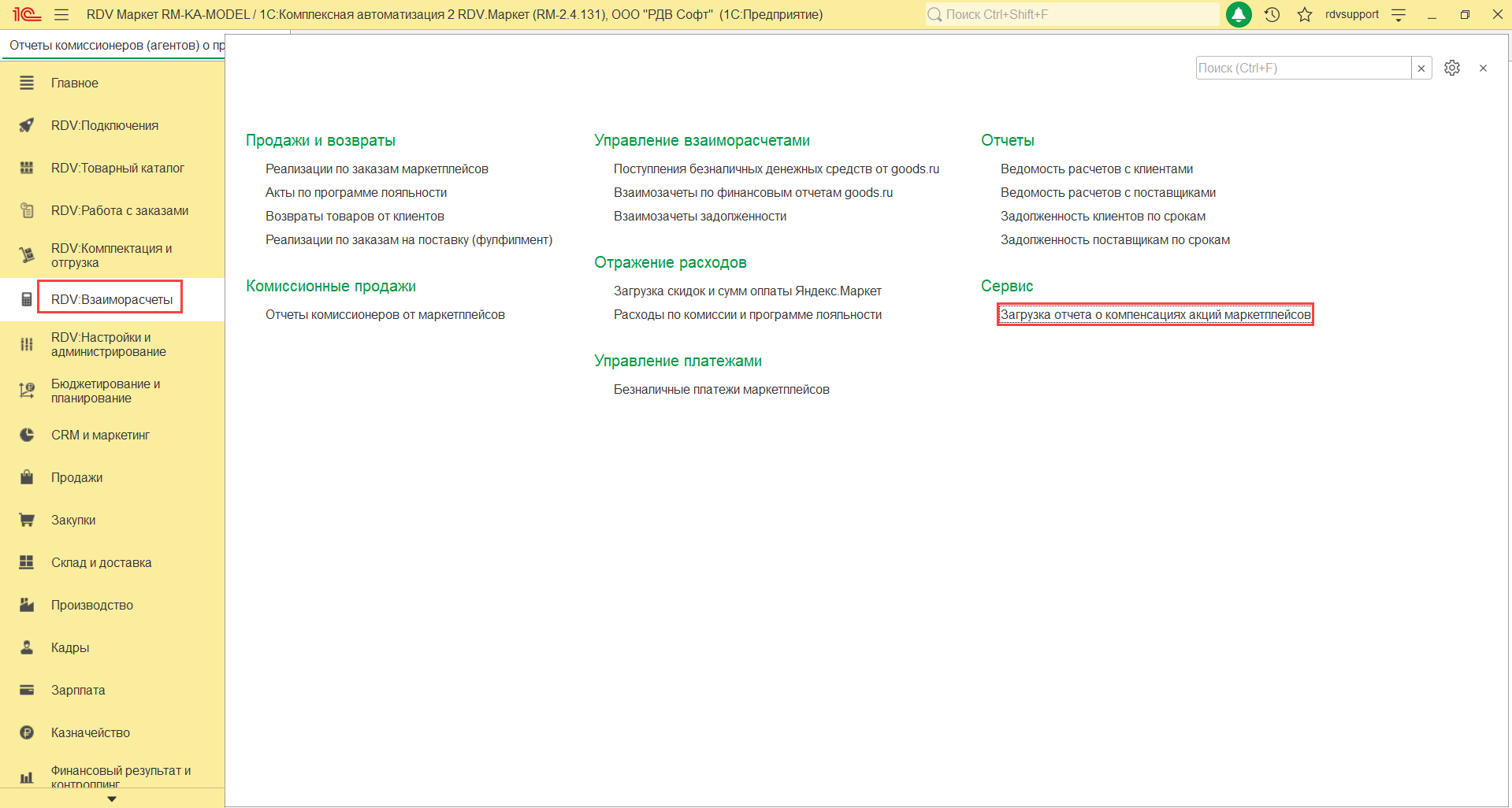
Task: Open Ведомость расчетов с поставщиками report
Action: (x=1108, y=192)
